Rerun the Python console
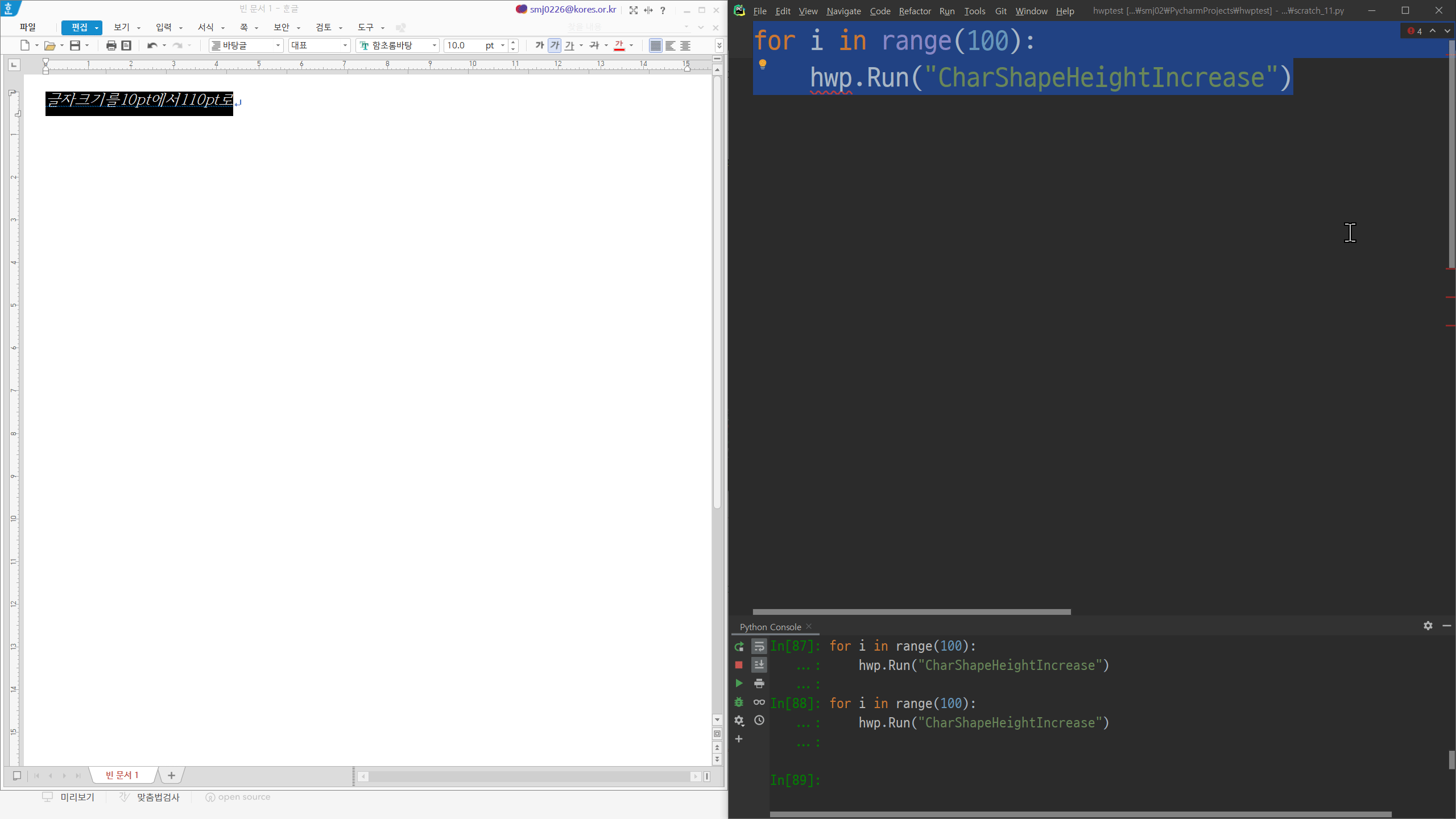 pos(739,647)
